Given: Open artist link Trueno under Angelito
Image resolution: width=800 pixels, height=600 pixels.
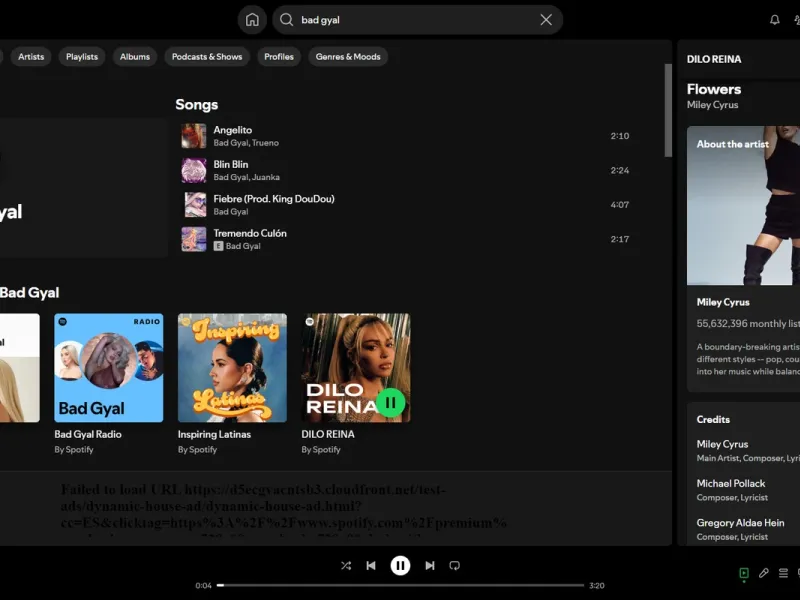Looking at the screenshot, I should (x=265, y=143).
